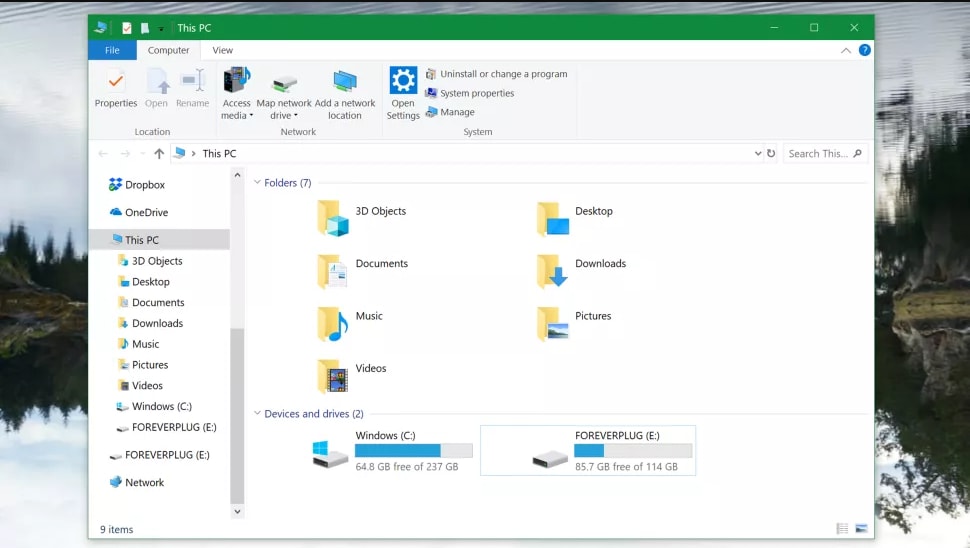Click the 64.8 GB free of 237 GB text
Screen dimensions: 970x548
(407, 466)
